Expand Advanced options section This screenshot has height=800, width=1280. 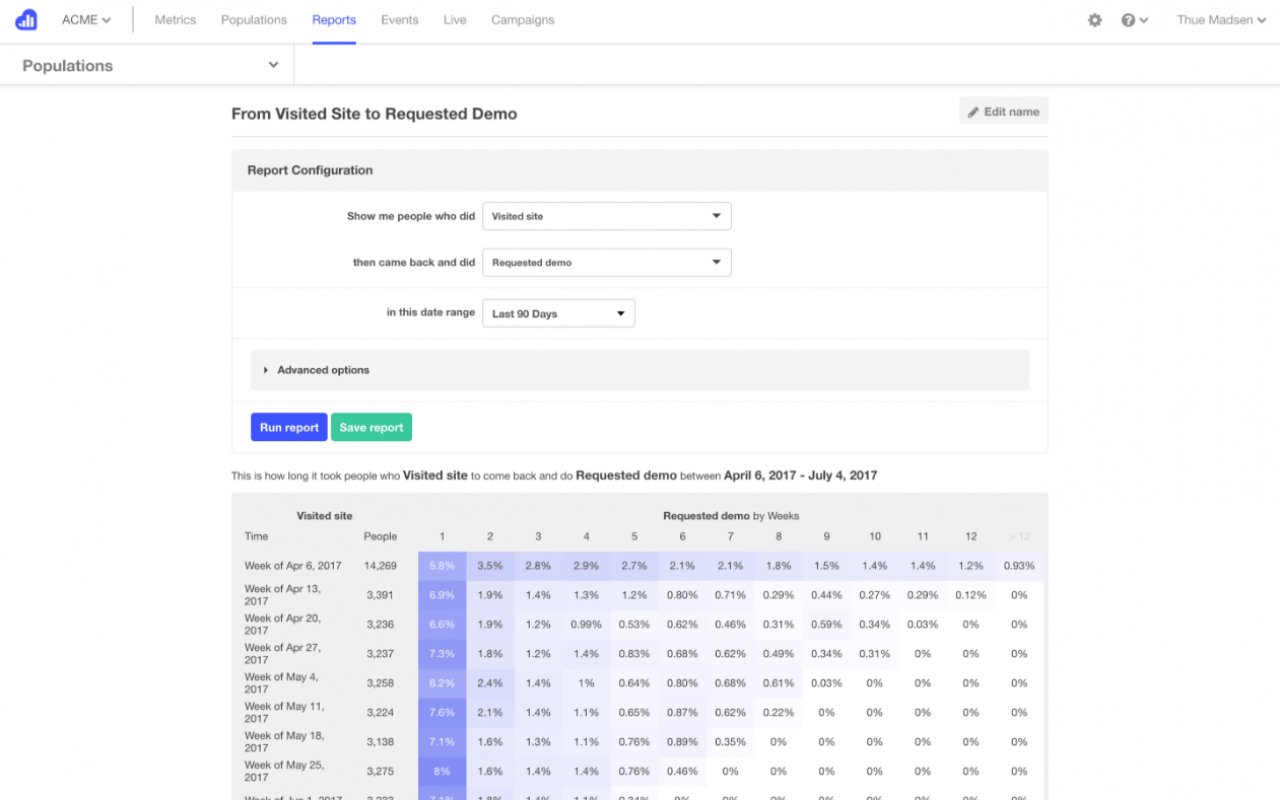[x=639, y=370]
